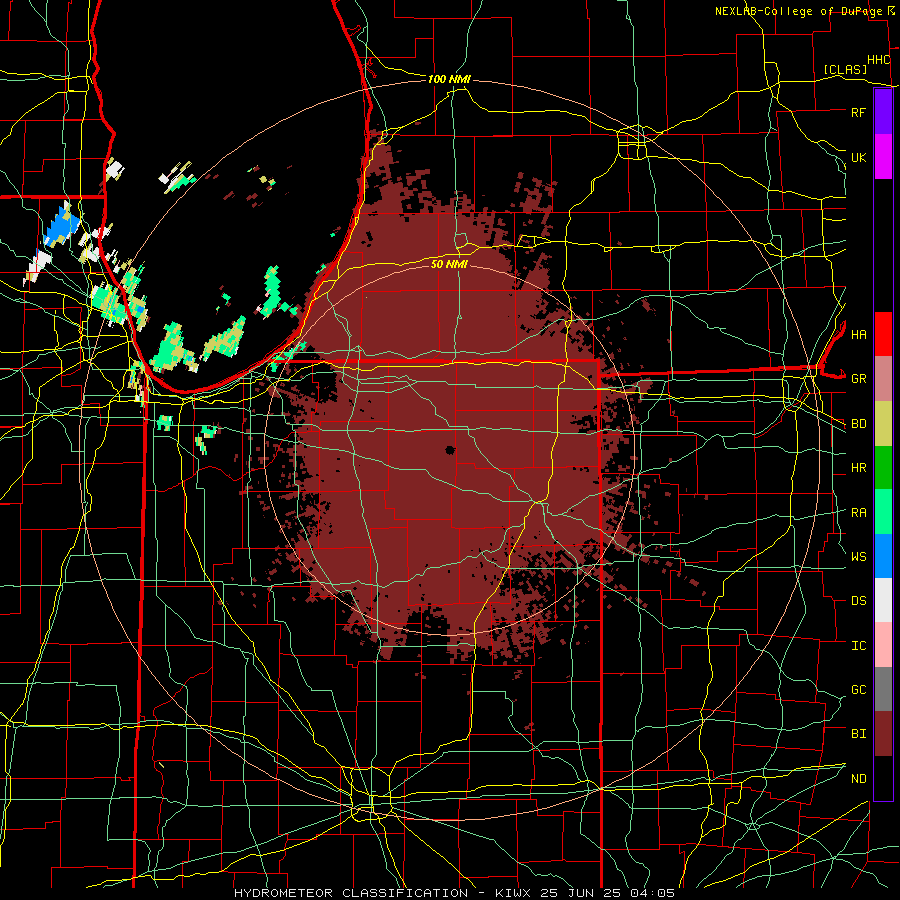Click the HYDROMETEOR CLASSIFICATION KIWX title text
The image size is (900, 900).
454,893
